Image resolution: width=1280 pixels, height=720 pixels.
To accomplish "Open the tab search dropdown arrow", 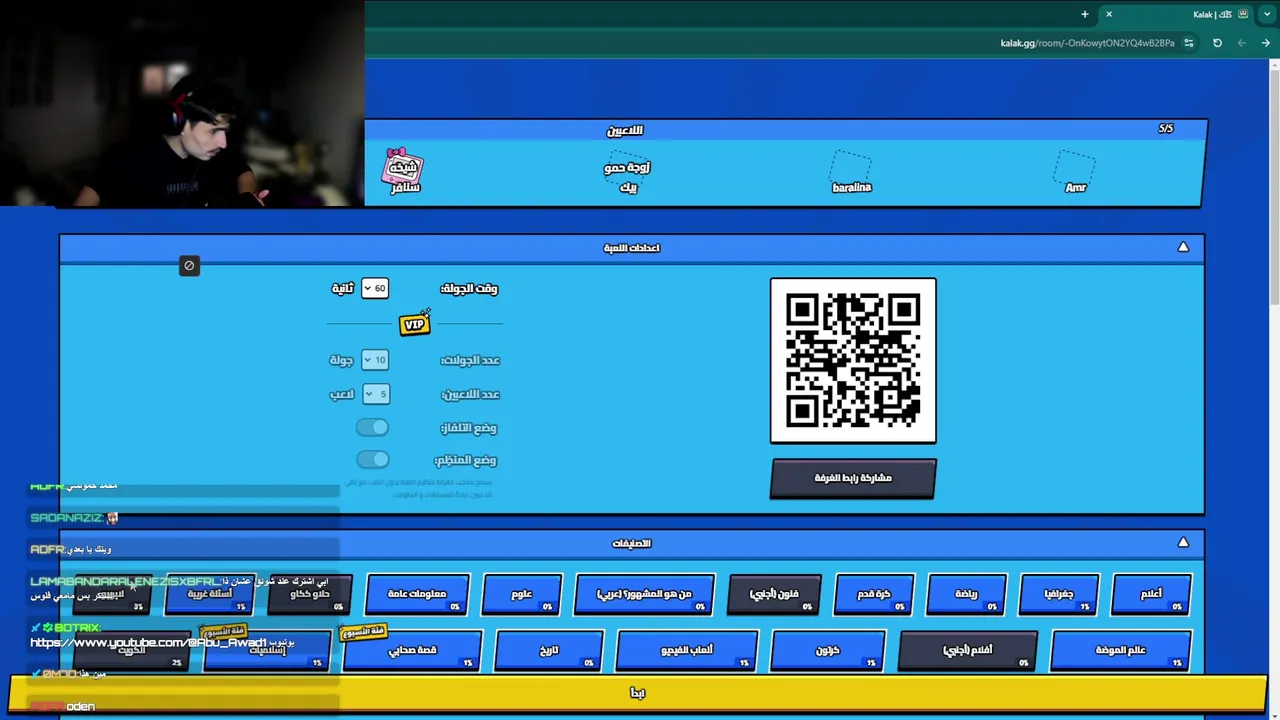I will pos(1267,14).
